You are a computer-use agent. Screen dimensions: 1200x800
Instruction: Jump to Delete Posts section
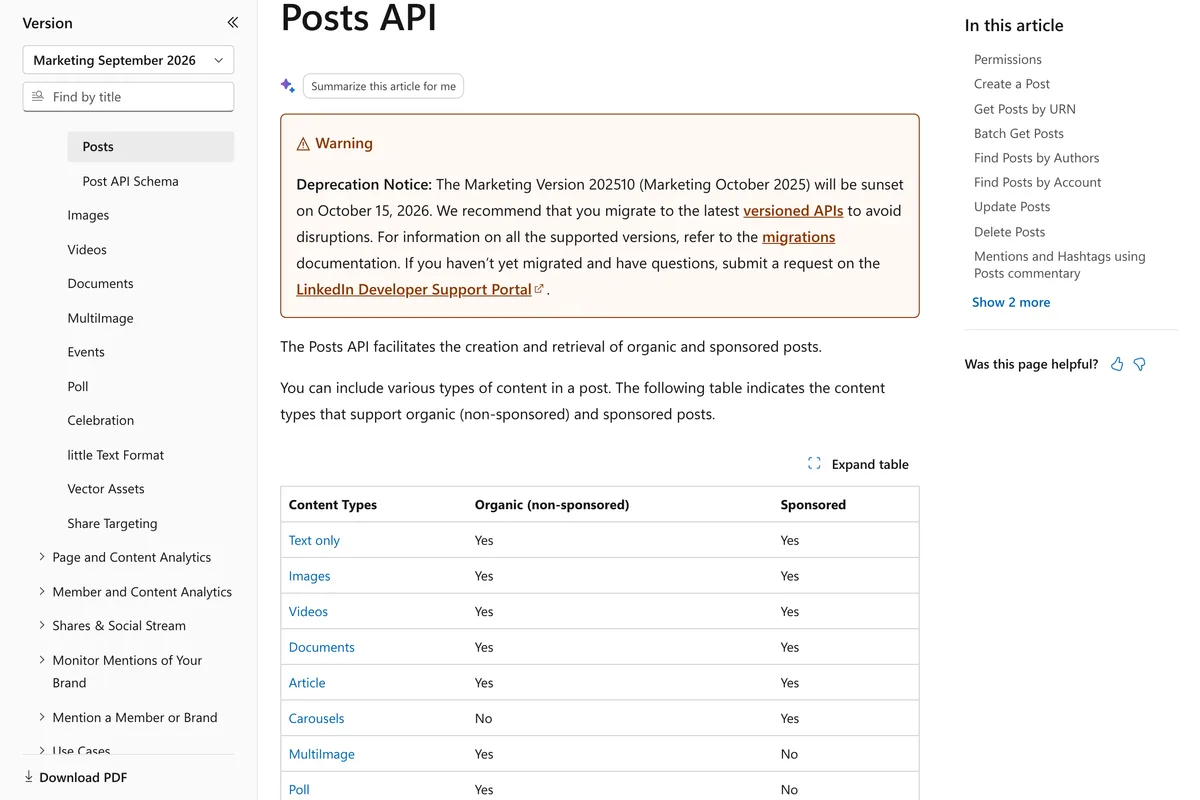[x=1009, y=231]
